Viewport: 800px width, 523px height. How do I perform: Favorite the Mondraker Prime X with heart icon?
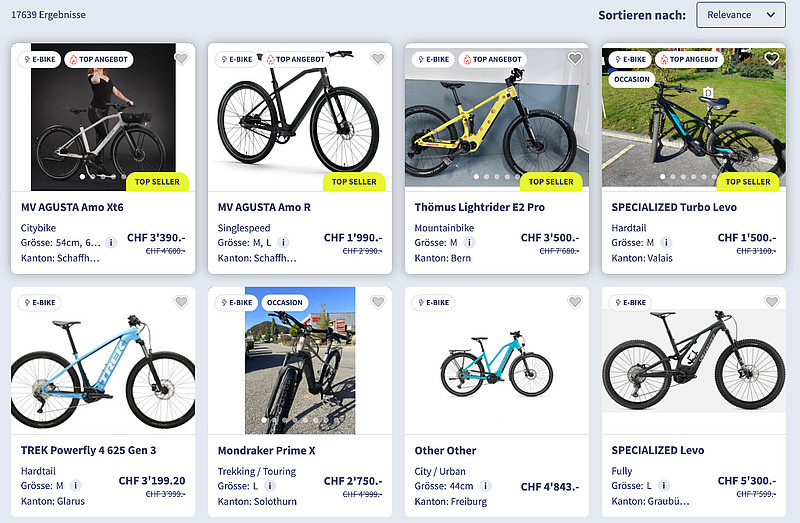pyautogui.click(x=378, y=302)
